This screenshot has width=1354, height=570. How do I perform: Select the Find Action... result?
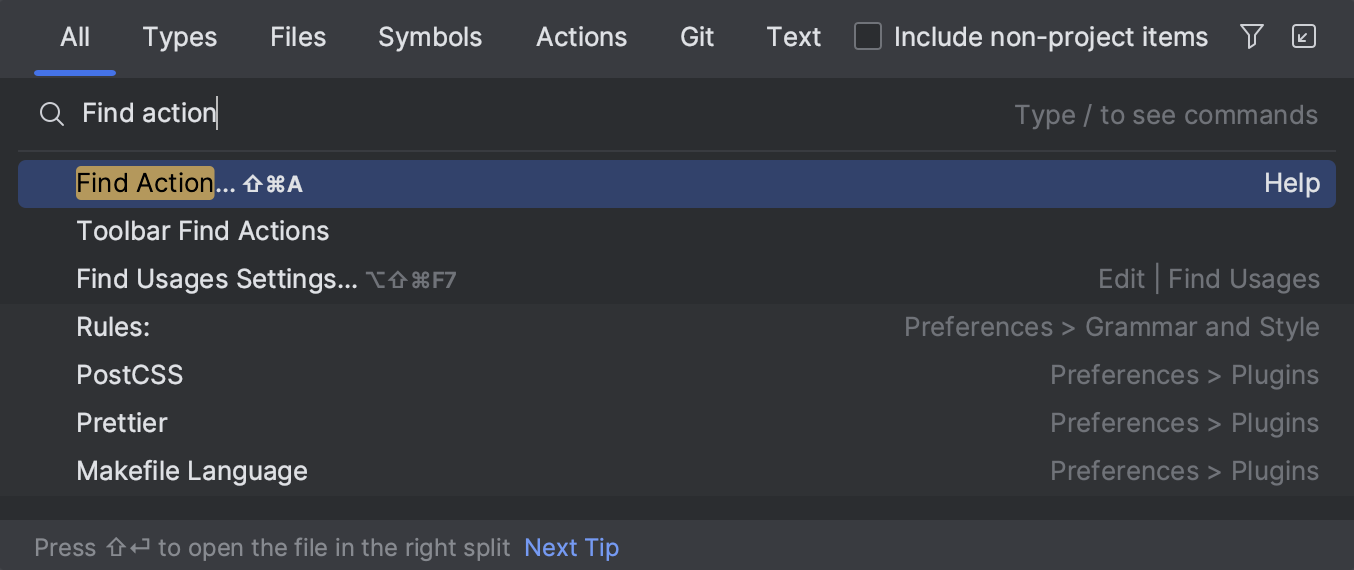tap(155, 184)
